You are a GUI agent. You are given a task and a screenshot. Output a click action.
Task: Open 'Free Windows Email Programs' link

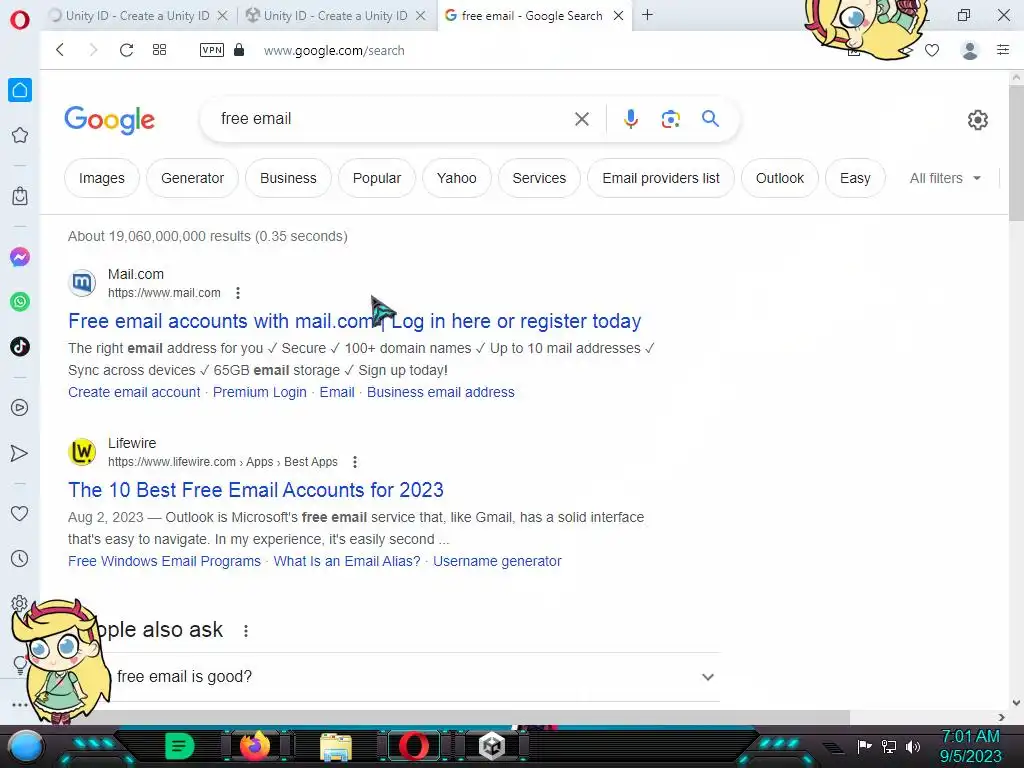[x=164, y=562]
